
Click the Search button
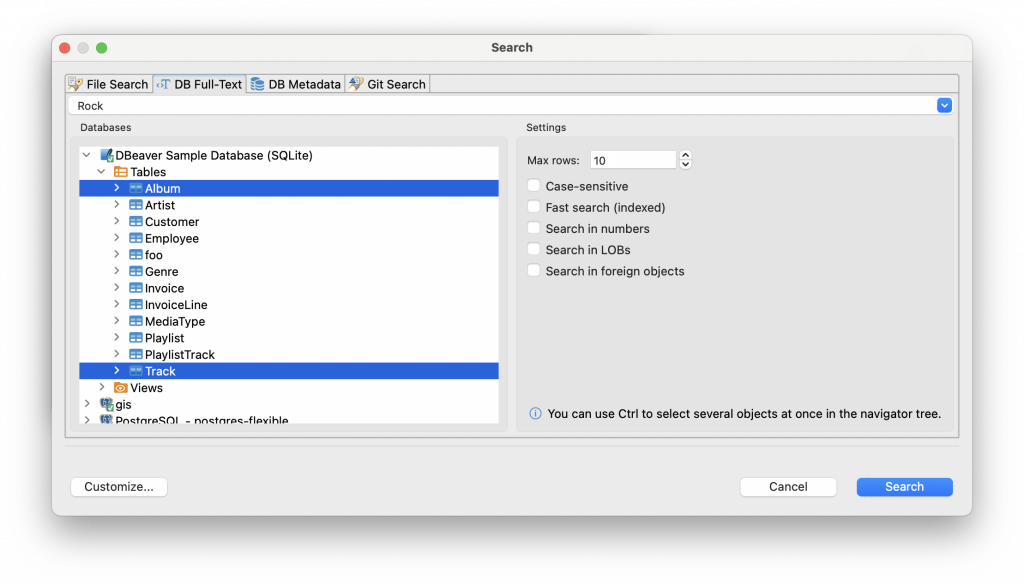tap(904, 487)
